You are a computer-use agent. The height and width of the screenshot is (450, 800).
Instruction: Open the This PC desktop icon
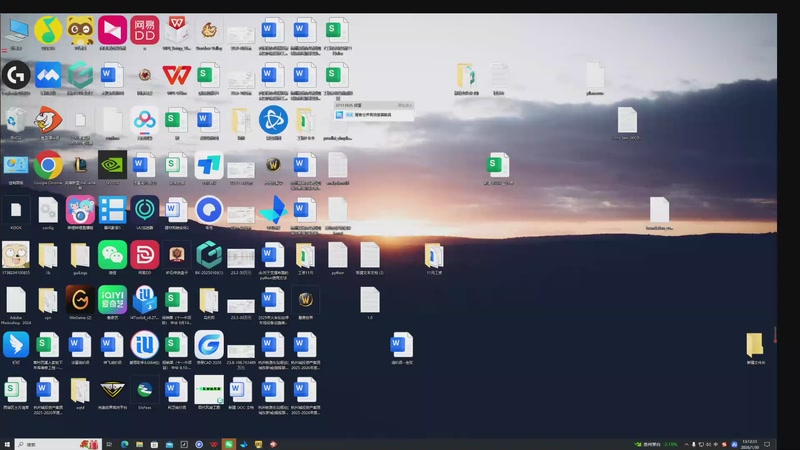point(16,32)
